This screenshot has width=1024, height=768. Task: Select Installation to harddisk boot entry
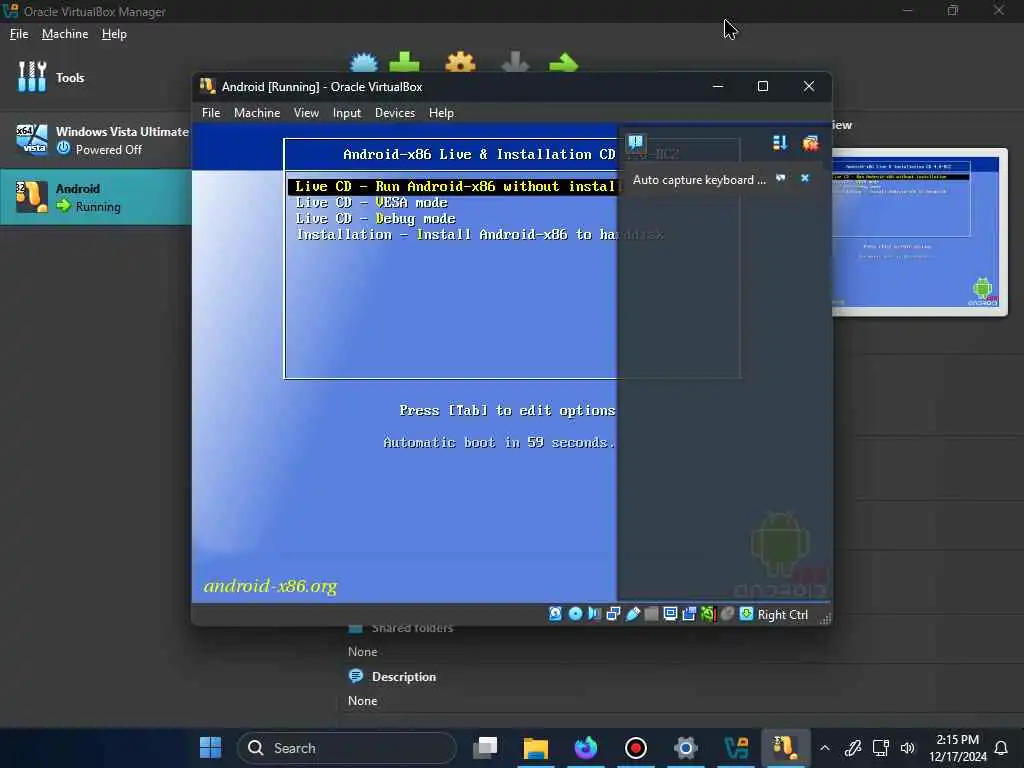[x=479, y=234]
